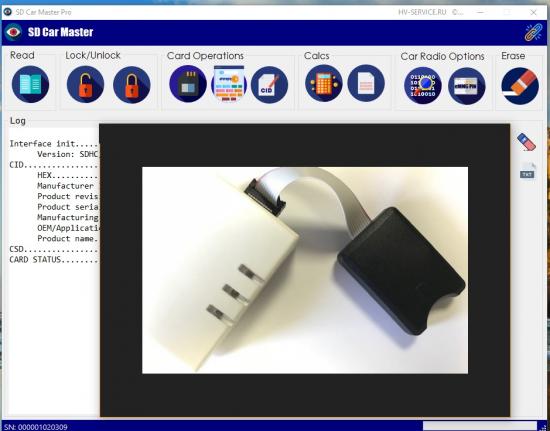Click the binary code magnifier icon
The image size is (550, 431).
click(423, 86)
